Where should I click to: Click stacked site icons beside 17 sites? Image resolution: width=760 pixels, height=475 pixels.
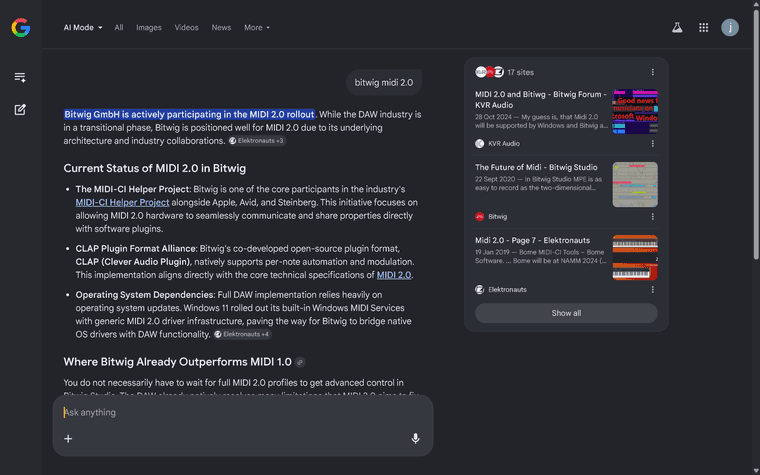[490, 72]
